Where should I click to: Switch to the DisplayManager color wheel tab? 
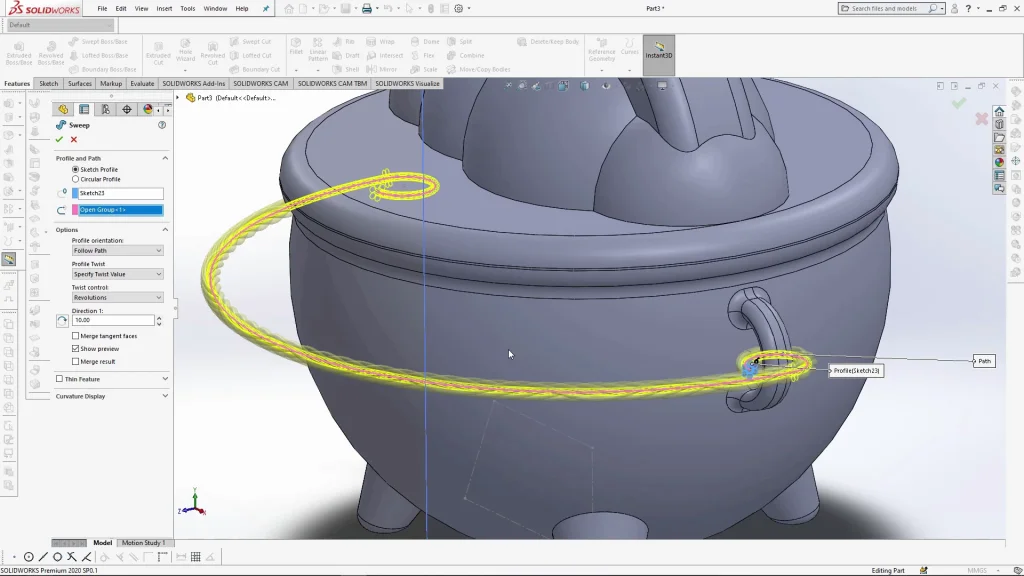coord(148,109)
